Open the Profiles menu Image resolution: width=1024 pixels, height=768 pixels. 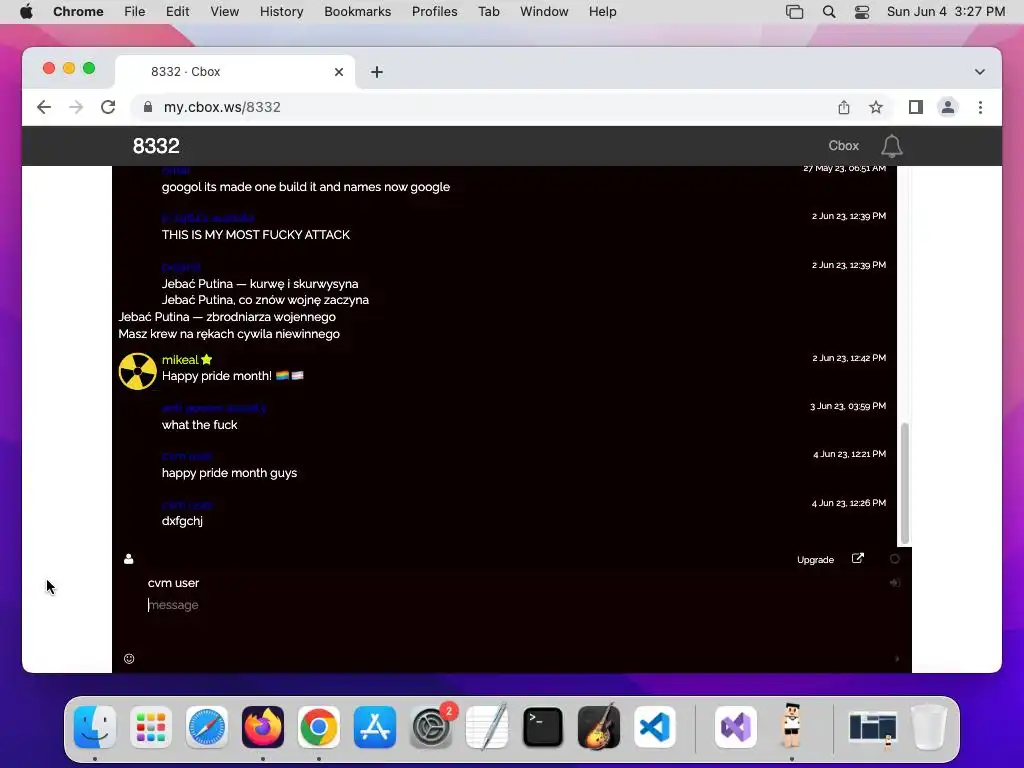tap(434, 12)
